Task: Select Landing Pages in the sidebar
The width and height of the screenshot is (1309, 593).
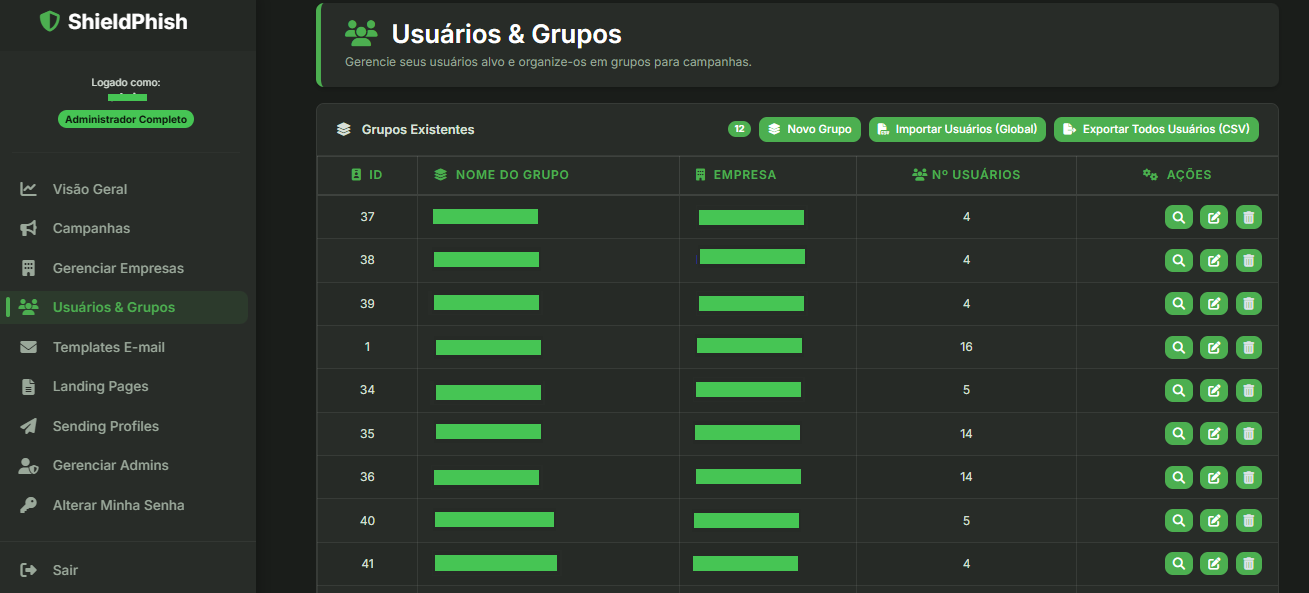Action: pyautogui.click(x=99, y=386)
